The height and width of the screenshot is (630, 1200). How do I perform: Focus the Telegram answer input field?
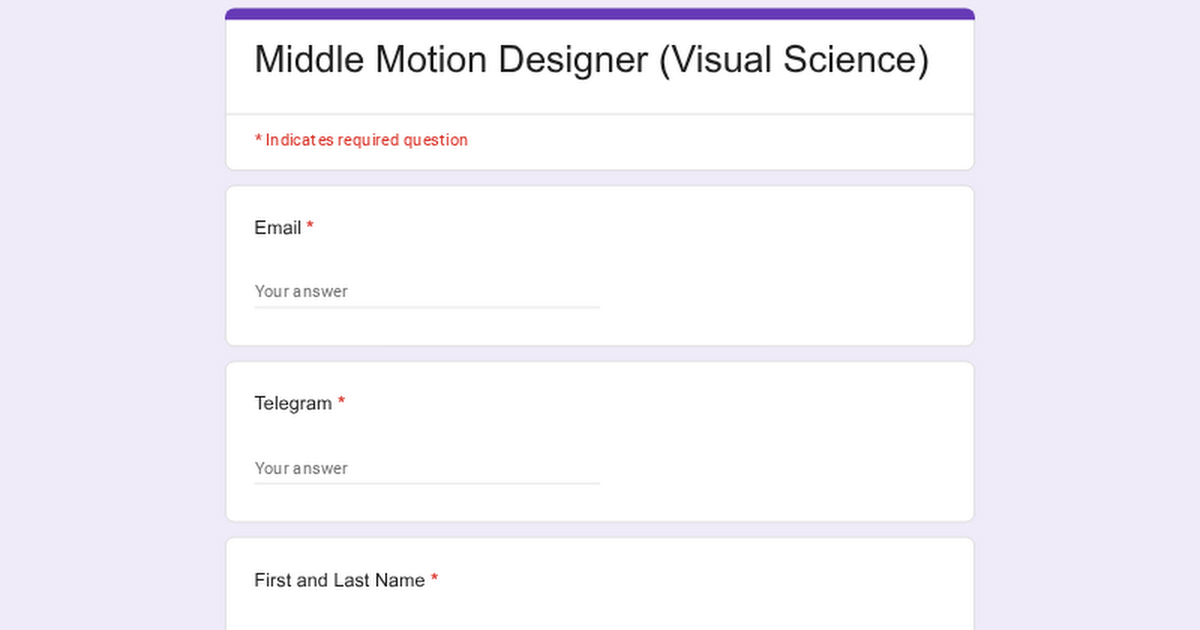click(427, 468)
